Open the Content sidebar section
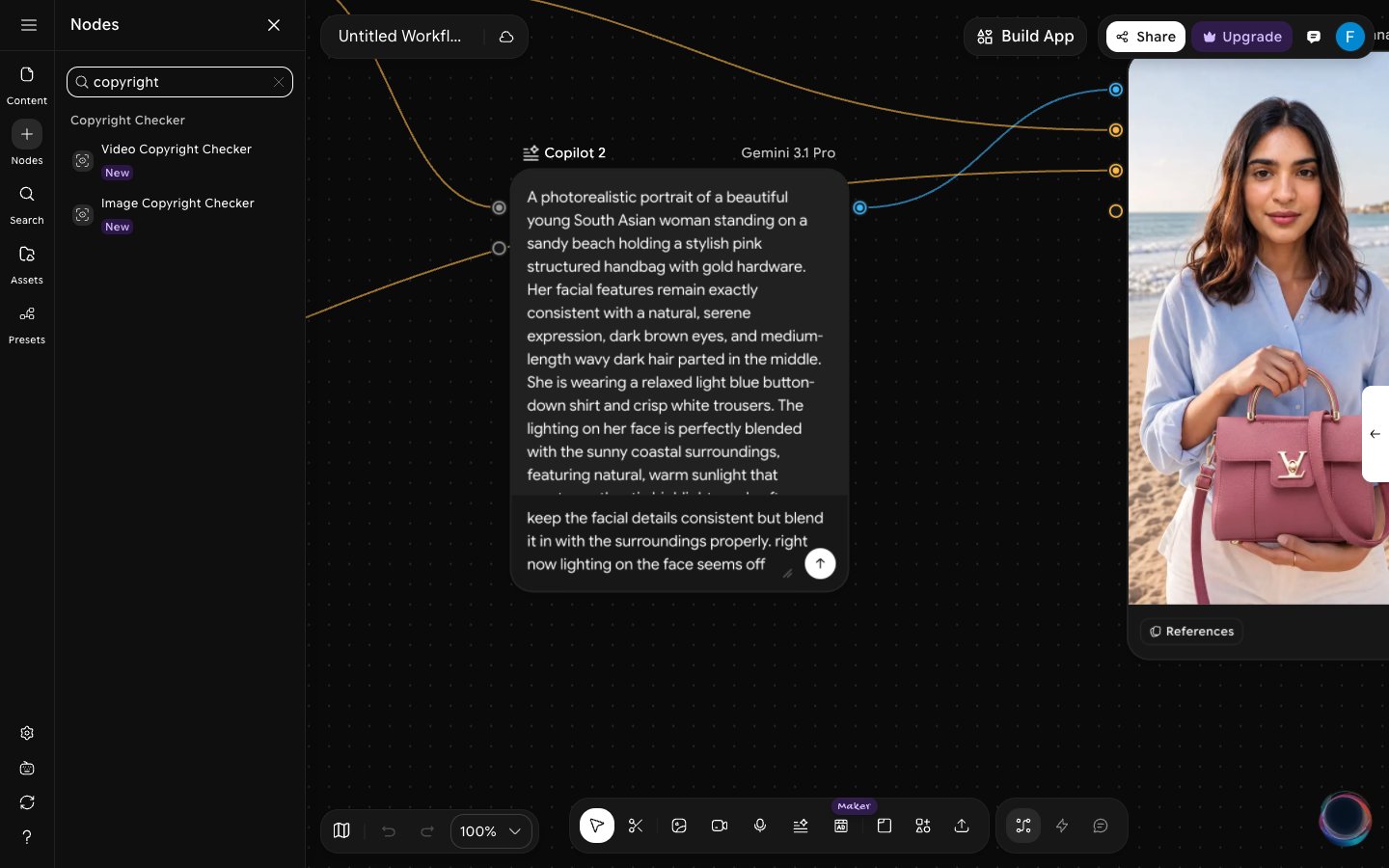1389x868 pixels. (x=27, y=85)
